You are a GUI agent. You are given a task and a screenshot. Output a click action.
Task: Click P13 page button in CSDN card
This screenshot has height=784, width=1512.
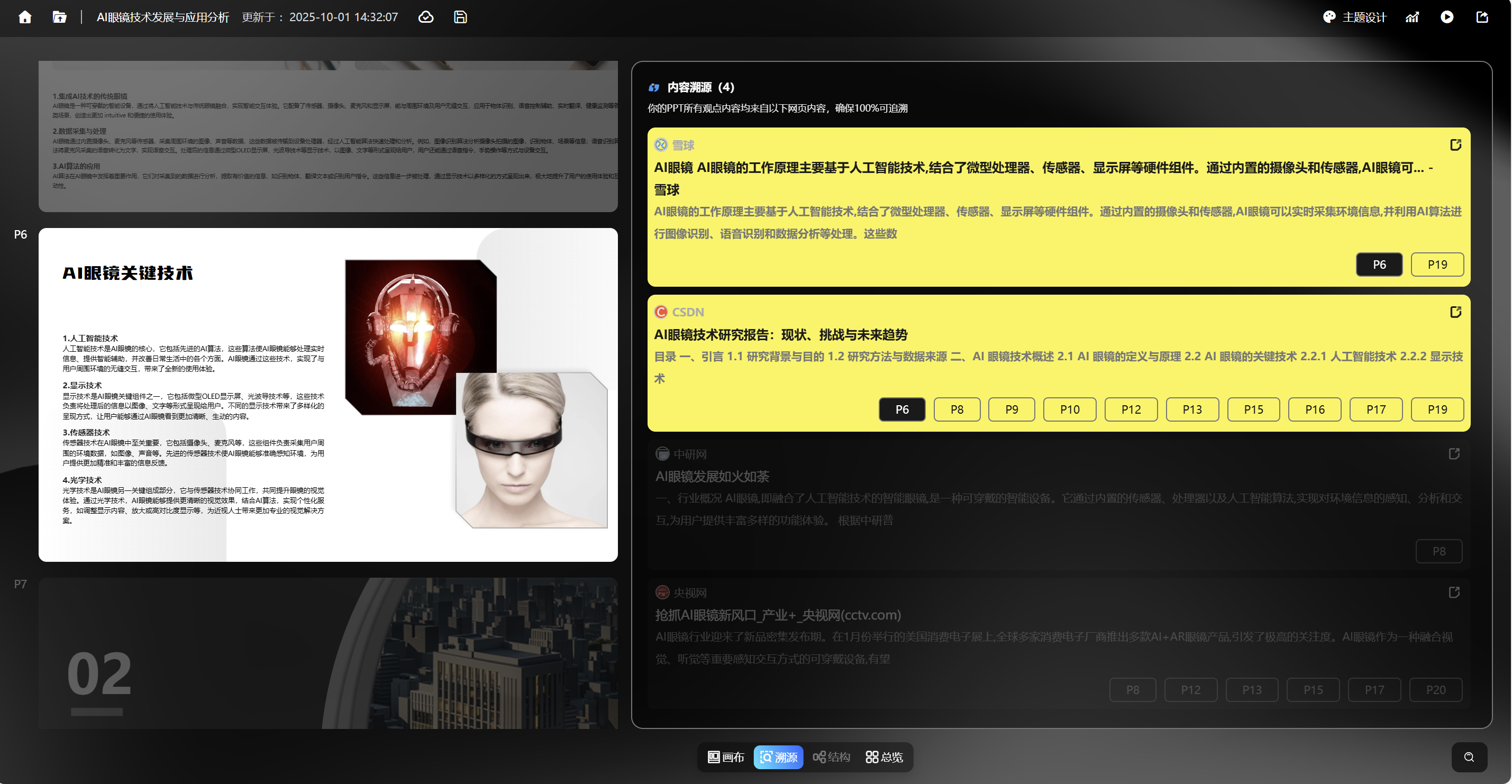1191,409
